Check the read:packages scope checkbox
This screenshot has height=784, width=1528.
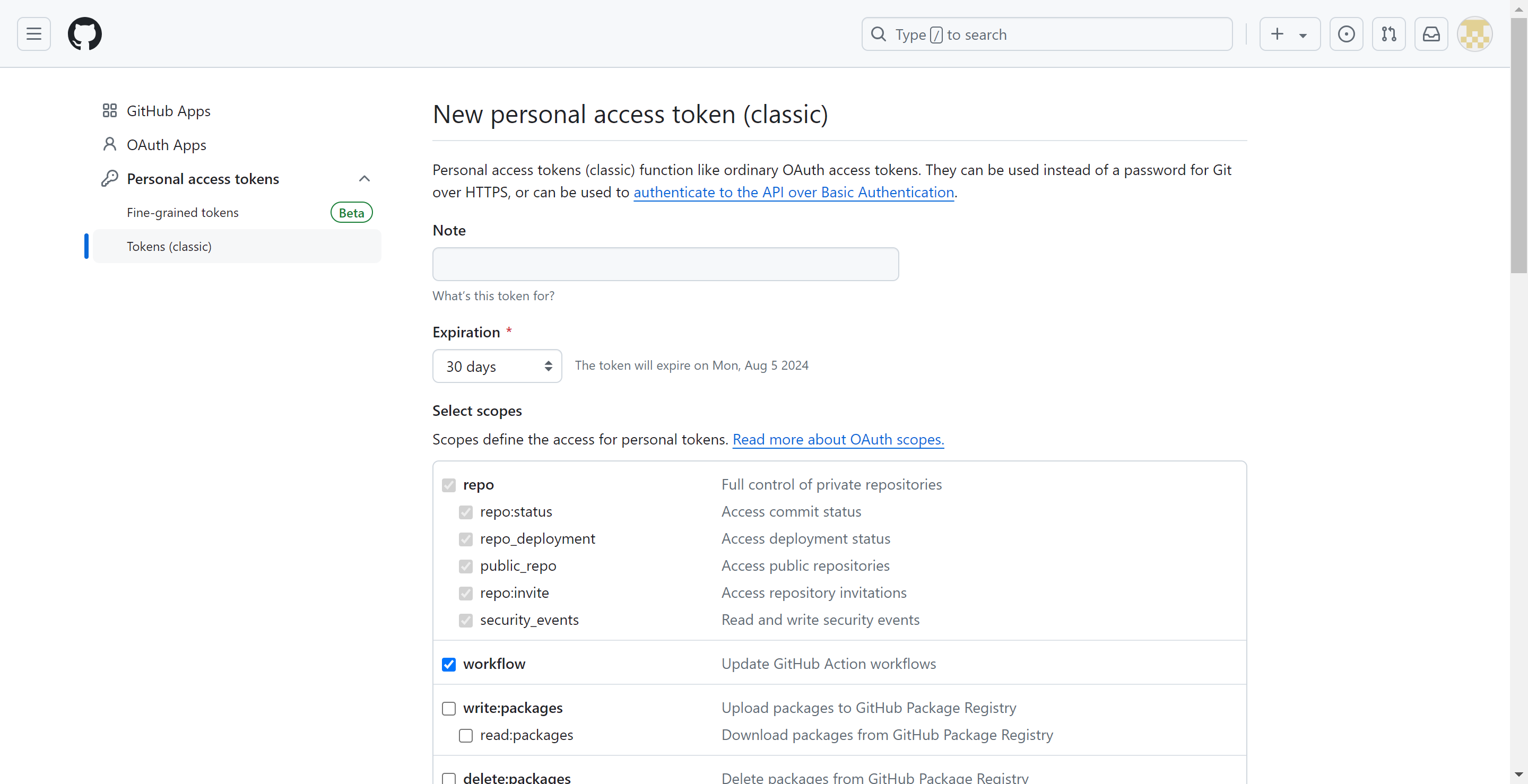pyautogui.click(x=466, y=735)
